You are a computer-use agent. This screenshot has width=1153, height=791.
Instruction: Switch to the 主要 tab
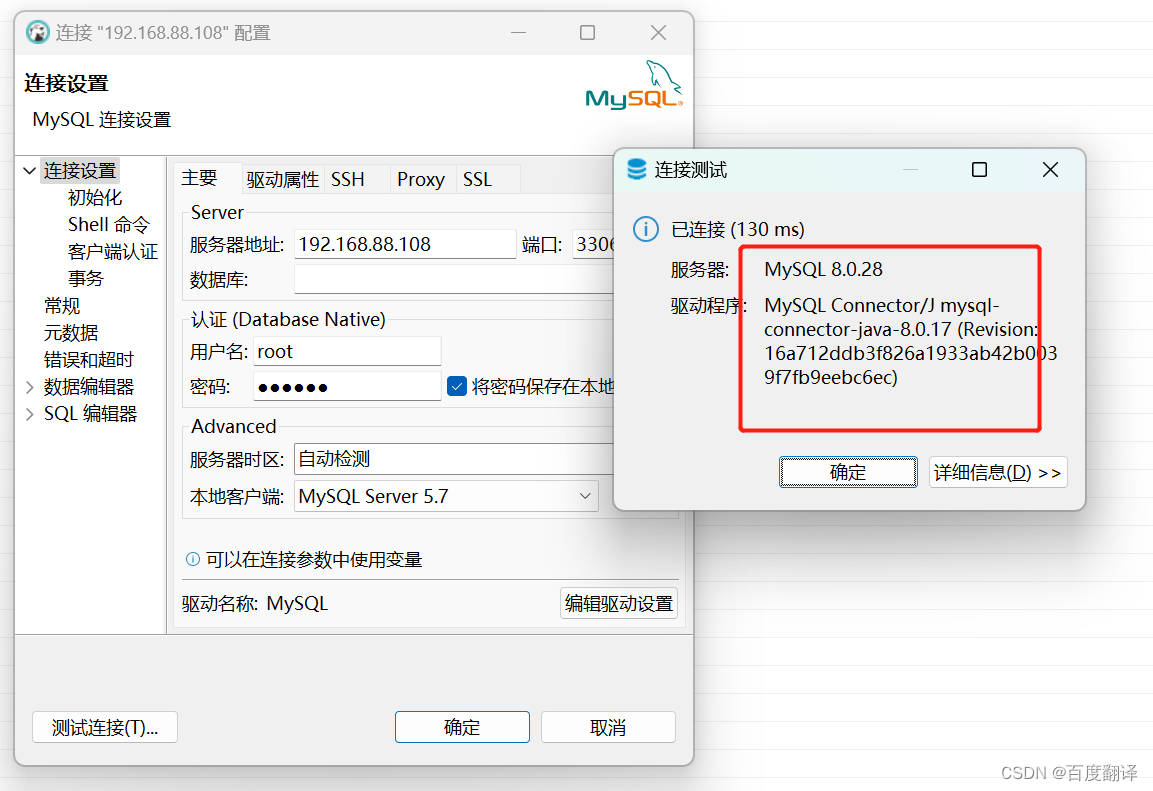pos(199,179)
